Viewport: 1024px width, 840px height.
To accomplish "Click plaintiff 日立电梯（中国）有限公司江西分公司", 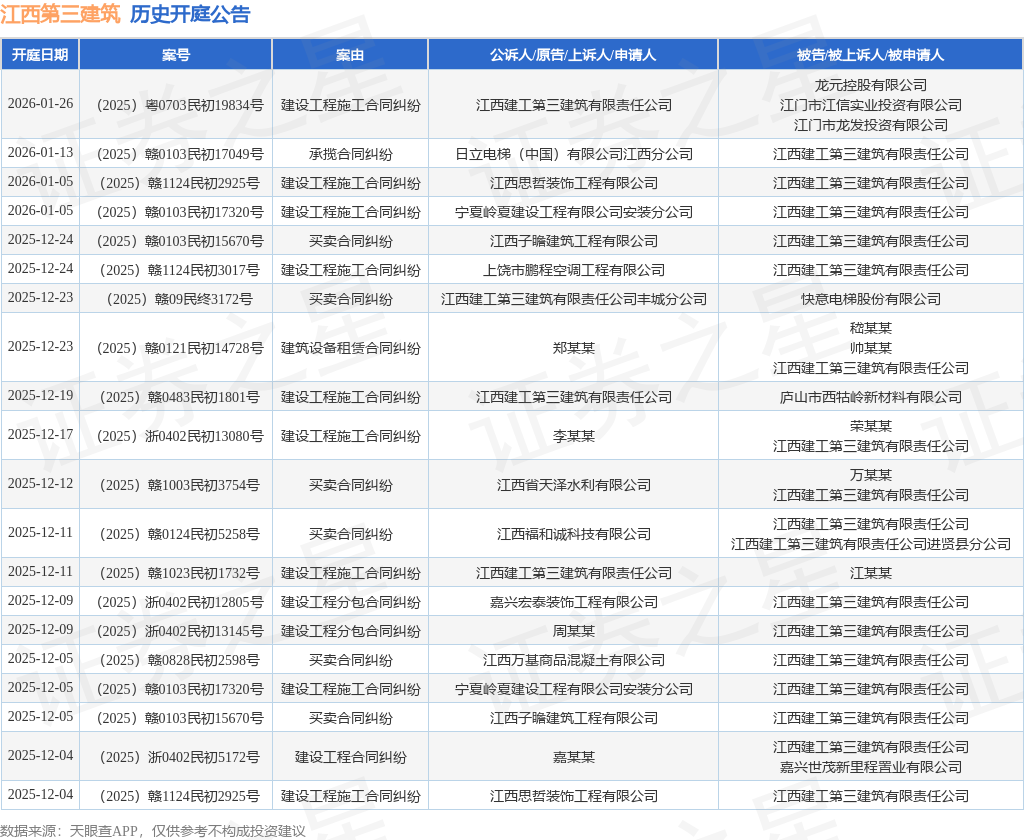I will 573,154.
